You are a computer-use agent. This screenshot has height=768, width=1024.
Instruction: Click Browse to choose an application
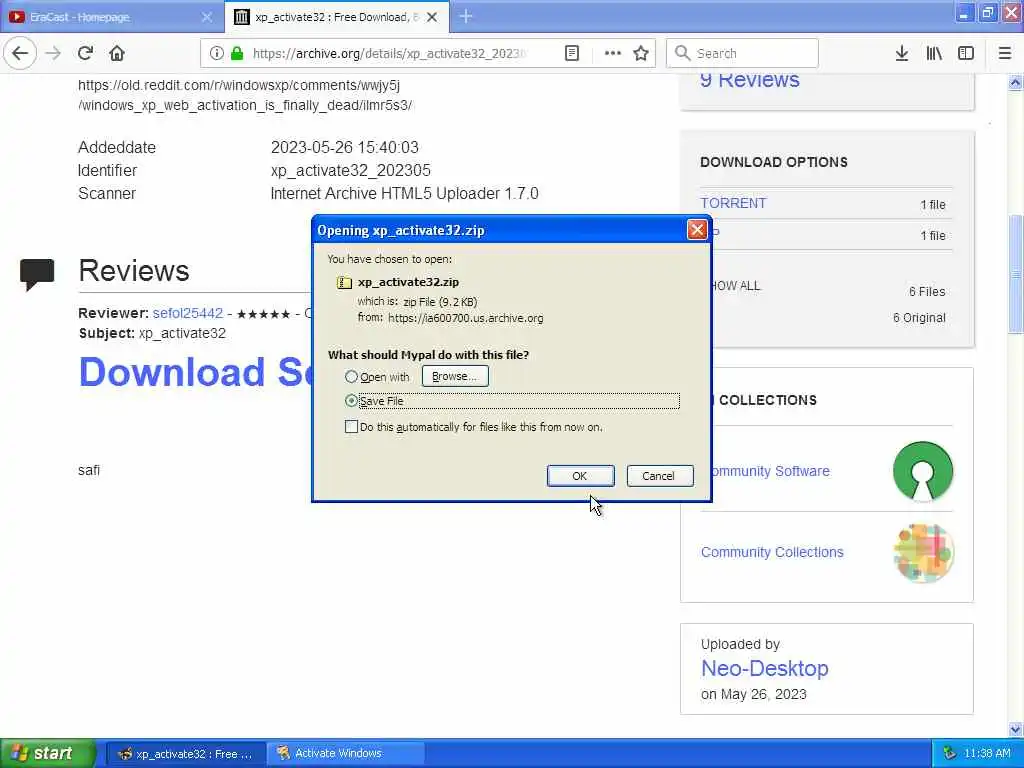click(x=455, y=376)
